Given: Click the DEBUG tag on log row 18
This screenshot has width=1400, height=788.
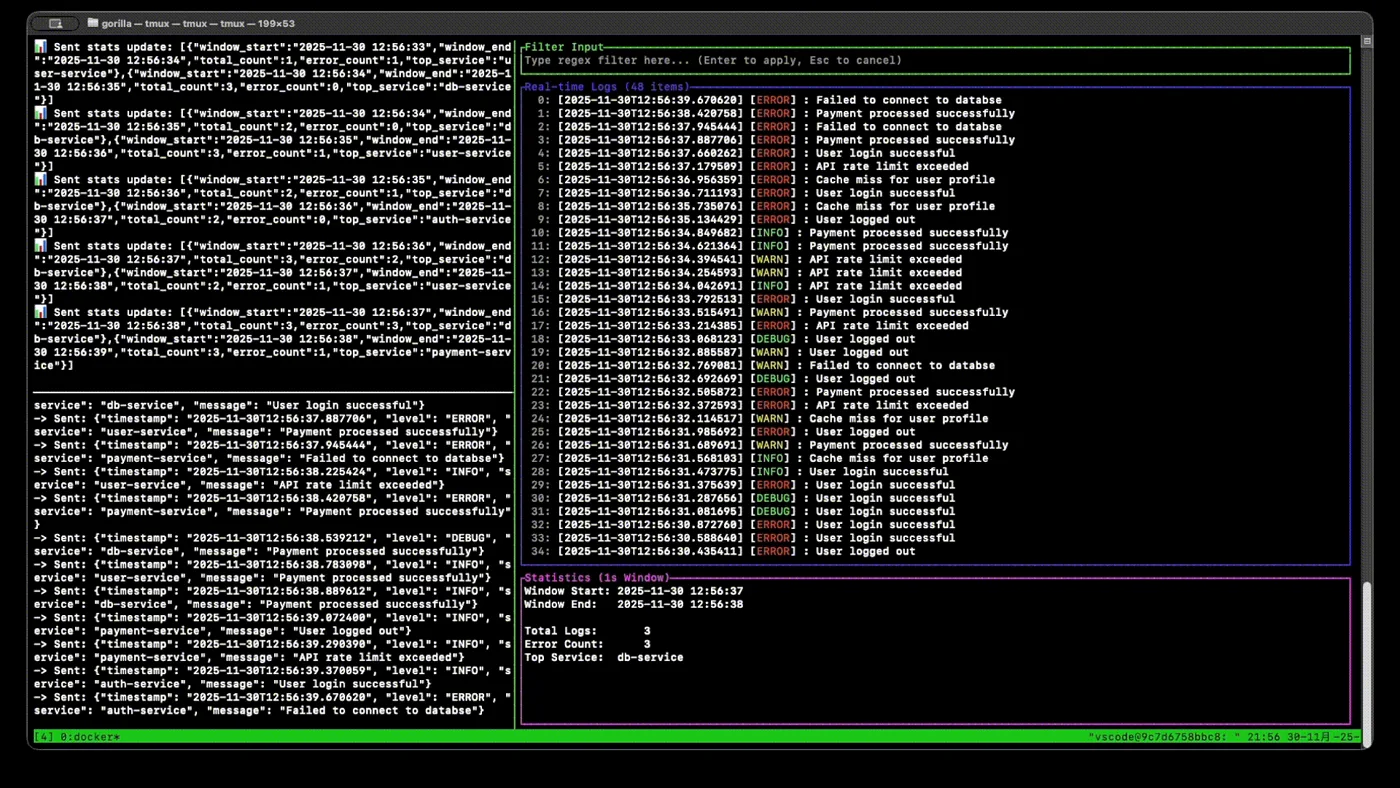Looking at the screenshot, I should (775, 339).
